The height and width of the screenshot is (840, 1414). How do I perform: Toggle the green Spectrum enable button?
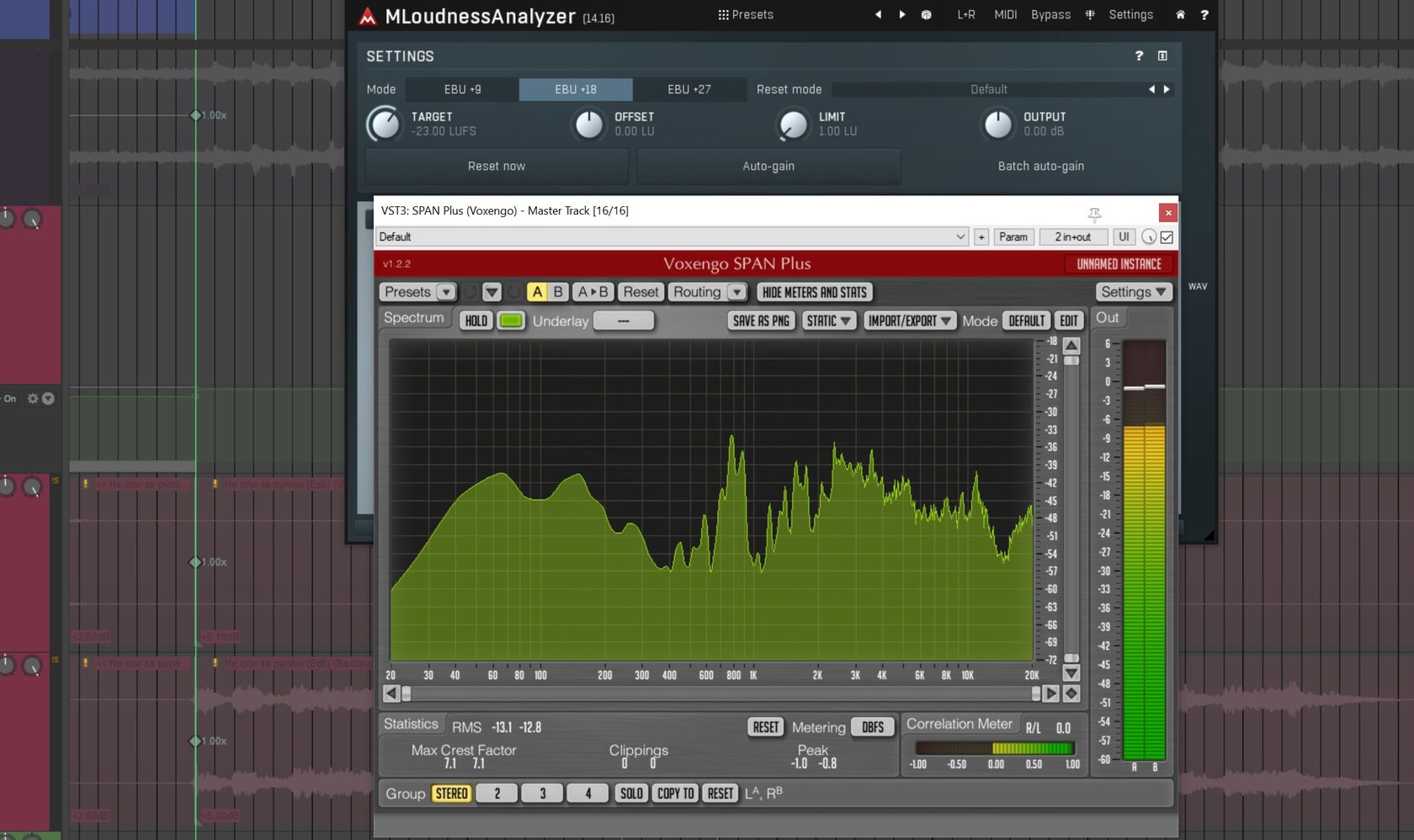click(511, 321)
